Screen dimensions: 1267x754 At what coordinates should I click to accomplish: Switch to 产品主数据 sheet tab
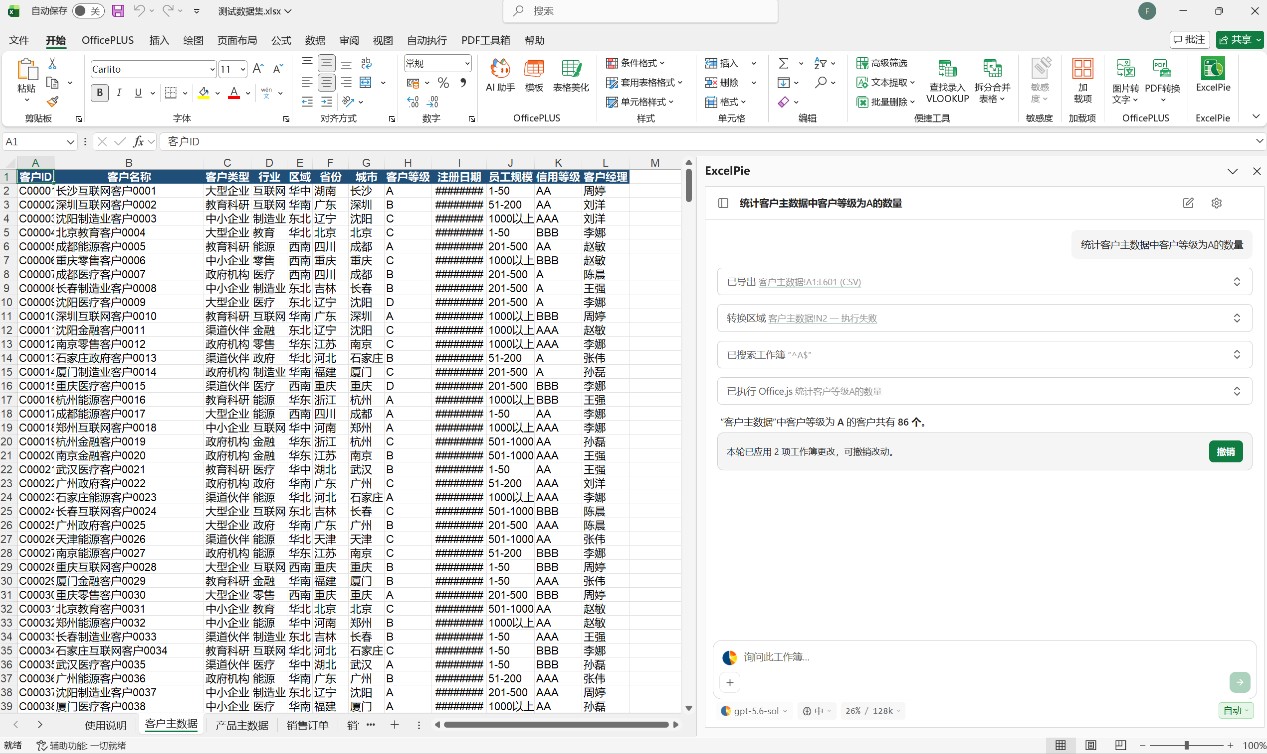pyautogui.click(x=242, y=725)
